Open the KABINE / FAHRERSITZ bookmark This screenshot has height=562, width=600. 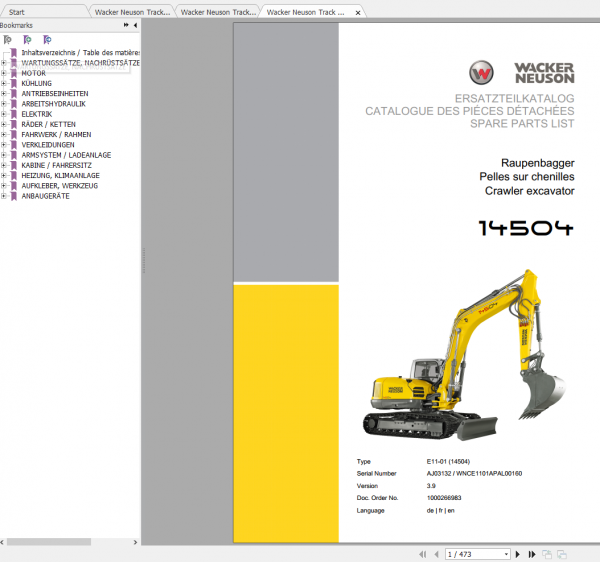pyautogui.click(x=57, y=165)
